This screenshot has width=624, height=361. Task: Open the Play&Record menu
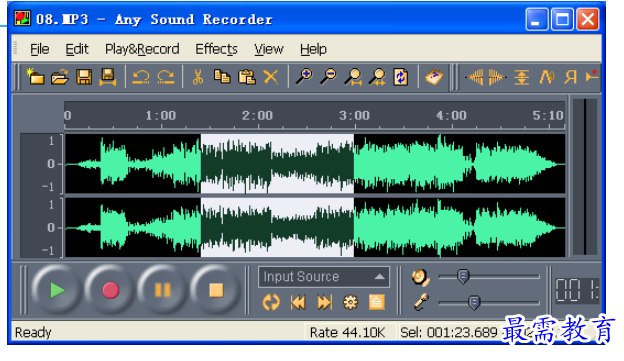(142, 49)
